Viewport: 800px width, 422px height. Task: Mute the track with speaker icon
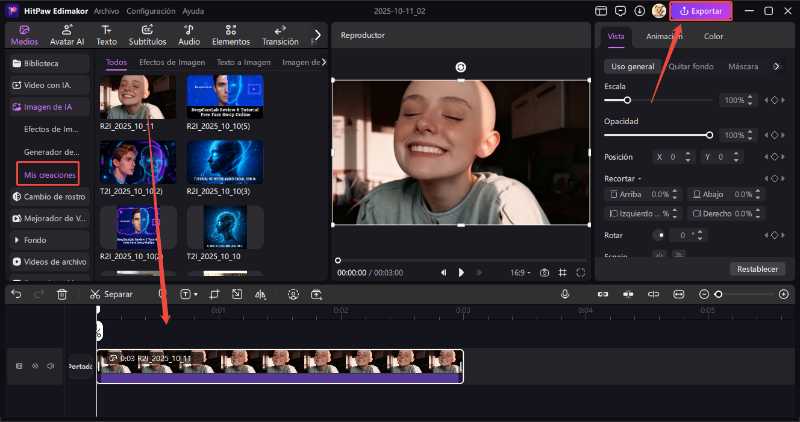click(x=50, y=366)
